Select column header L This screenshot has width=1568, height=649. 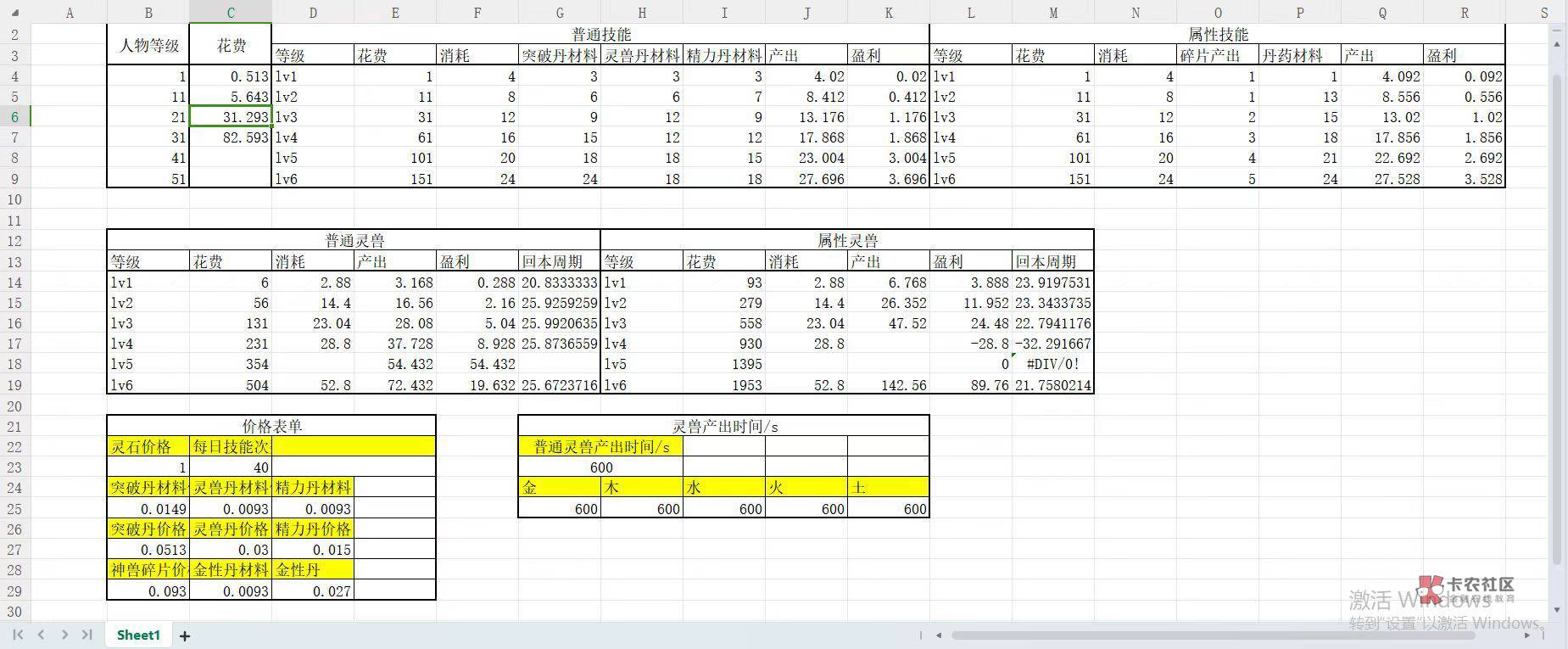[971, 13]
